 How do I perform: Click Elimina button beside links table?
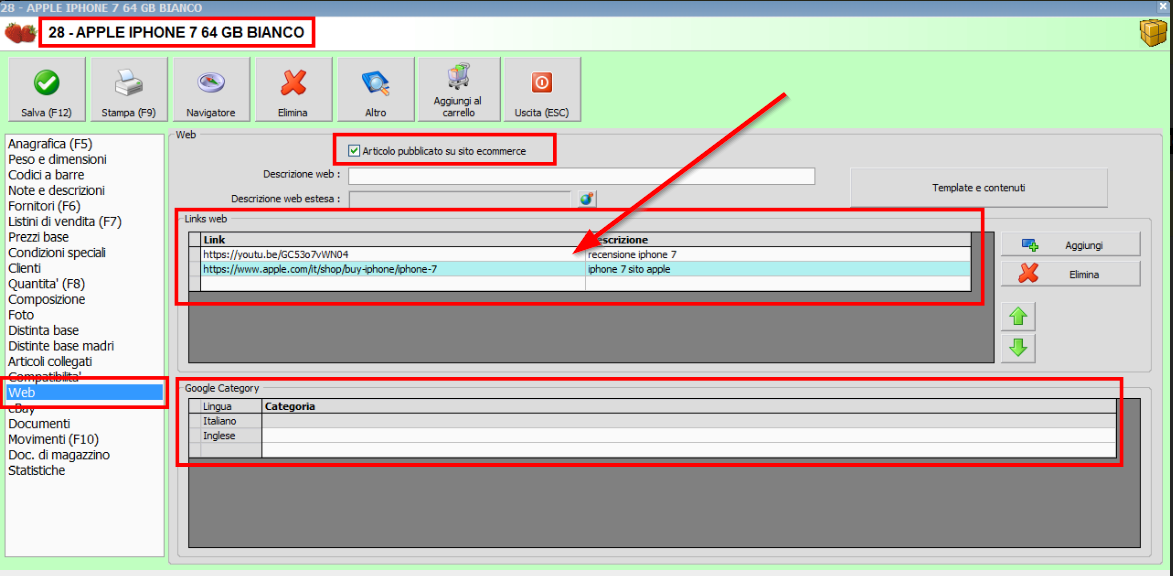(1071, 275)
